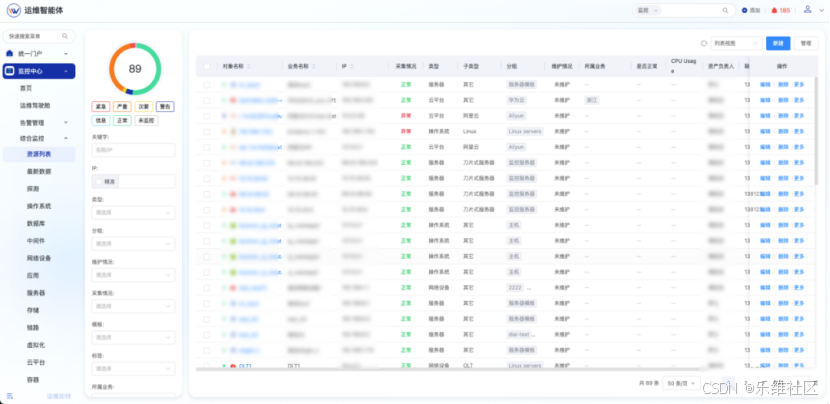
Task: Click the 浙江 tag in 所属业务 column
Action: coord(592,100)
